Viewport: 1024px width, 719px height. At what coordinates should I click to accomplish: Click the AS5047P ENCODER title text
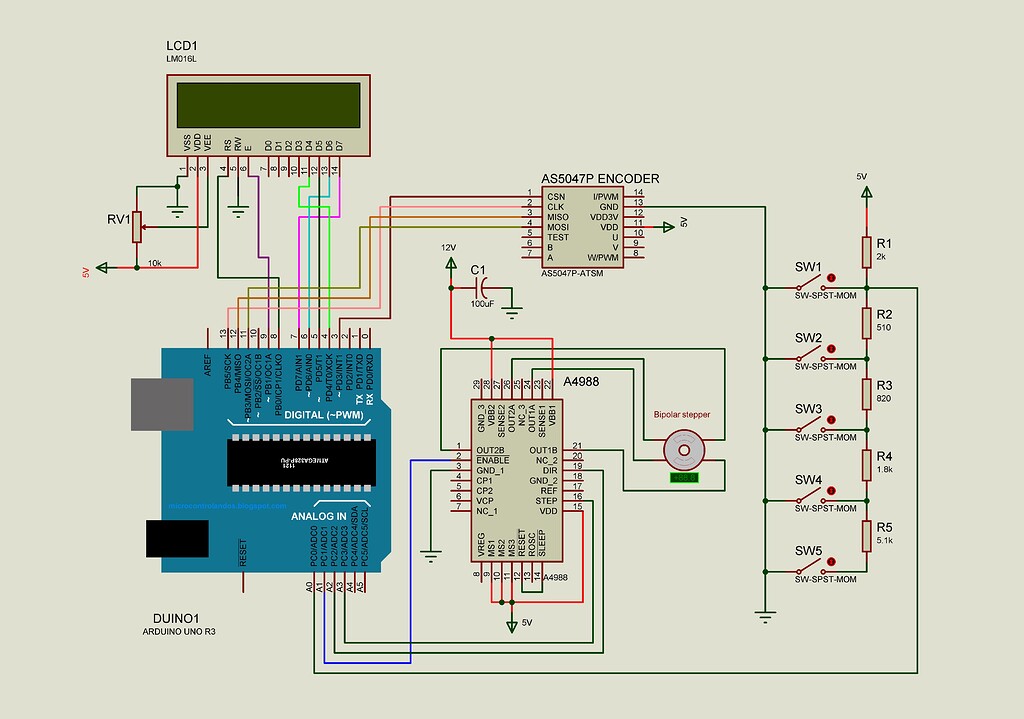[x=599, y=178]
